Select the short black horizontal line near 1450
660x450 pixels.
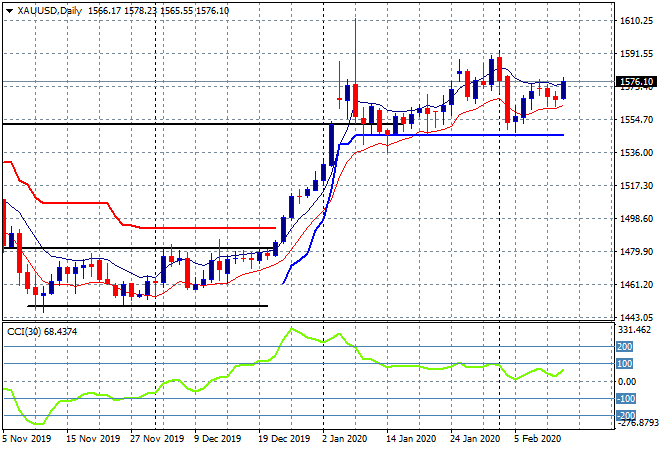click(147, 306)
